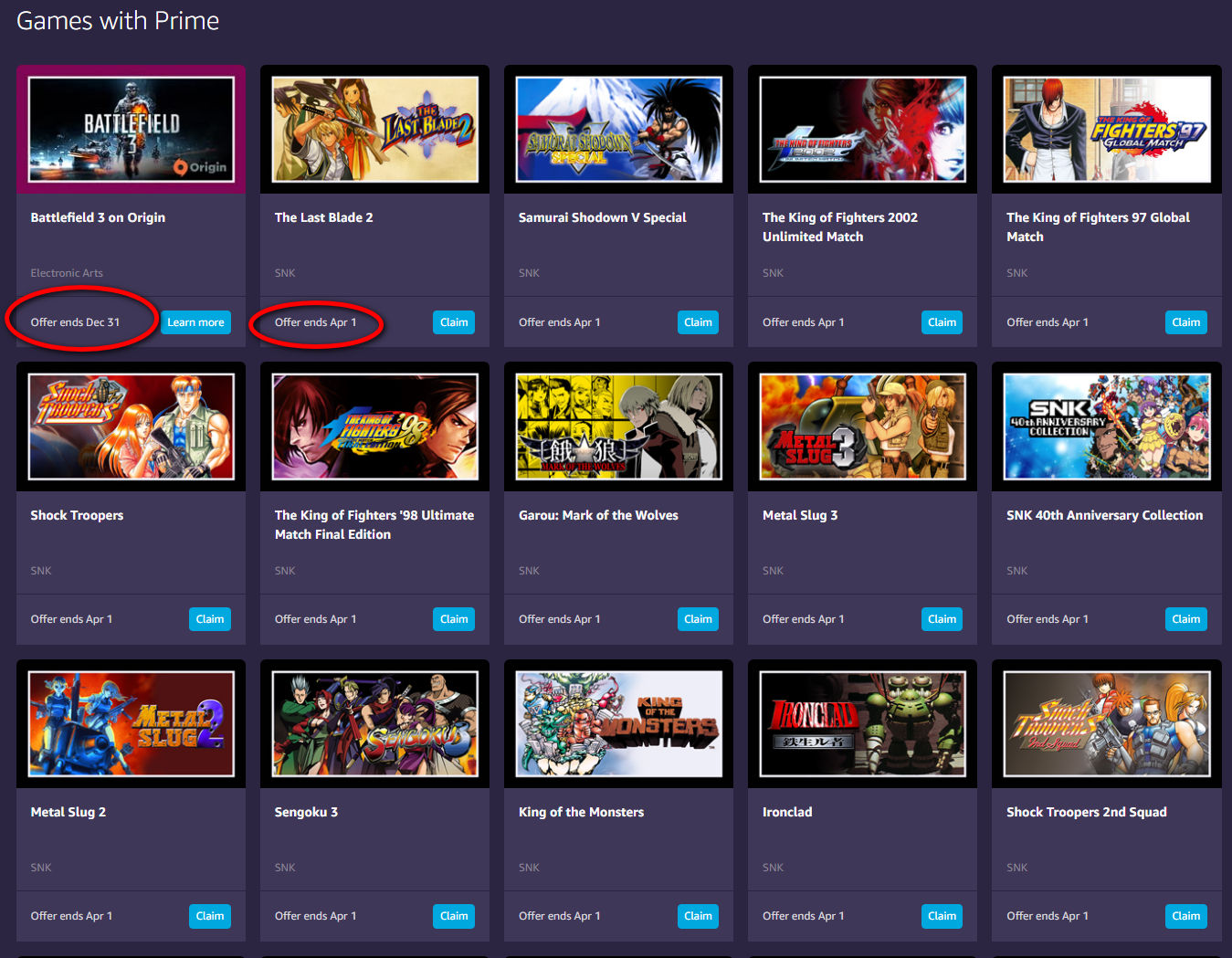Open Garou Mark of the Wolves artwork
The image size is (1232, 958).
(619, 426)
